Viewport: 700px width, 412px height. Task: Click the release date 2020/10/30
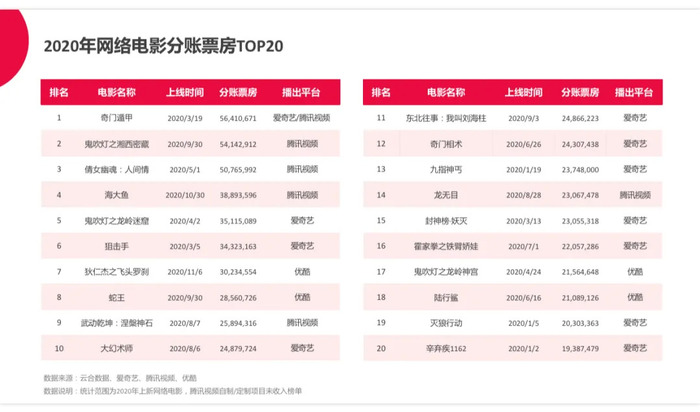point(185,195)
